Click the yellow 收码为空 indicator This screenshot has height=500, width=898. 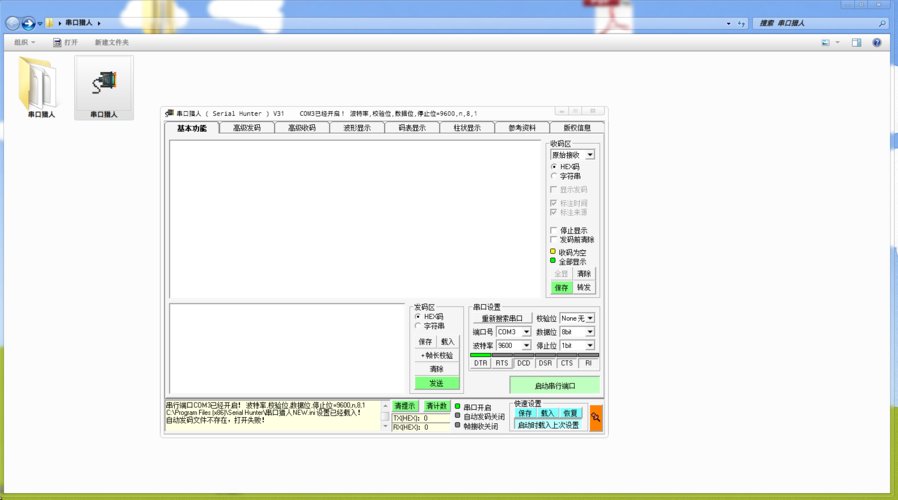pyautogui.click(x=553, y=251)
